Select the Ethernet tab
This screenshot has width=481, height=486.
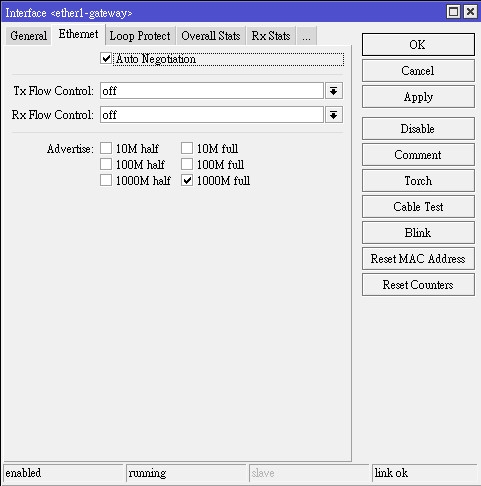tap(78, 34)
